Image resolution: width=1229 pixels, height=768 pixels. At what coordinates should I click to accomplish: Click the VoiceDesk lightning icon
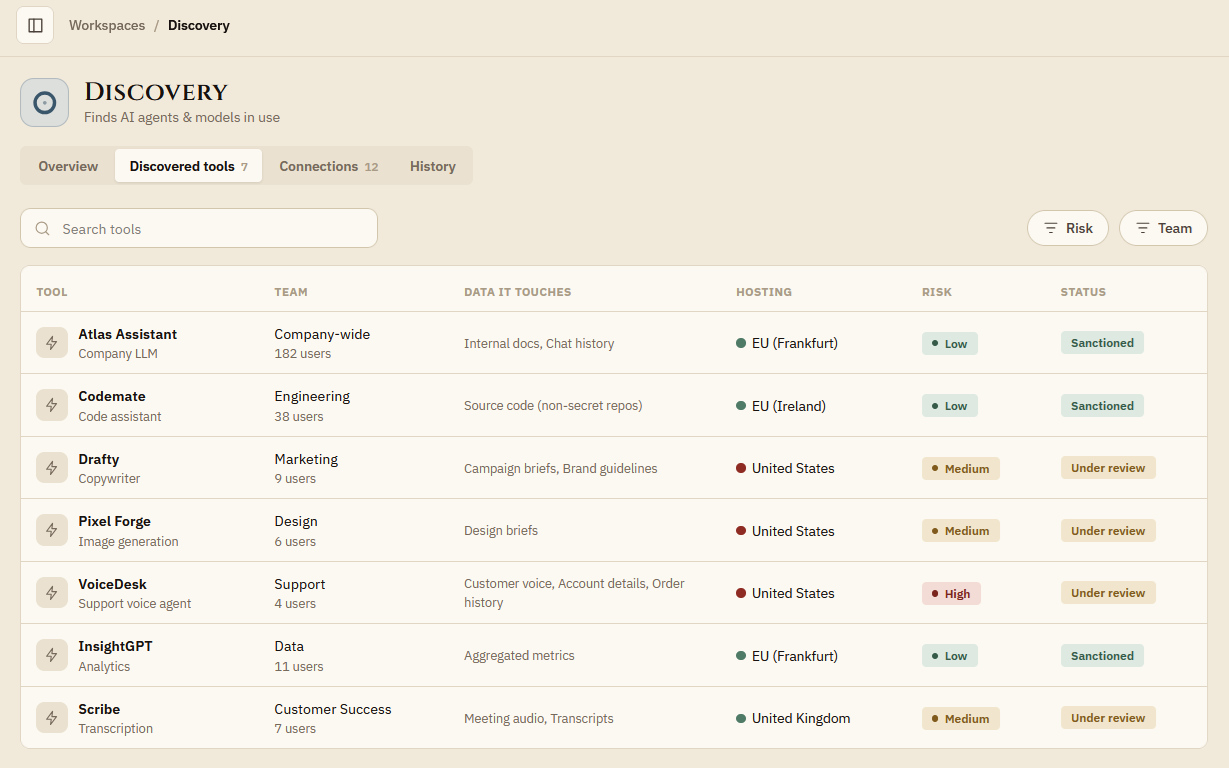(x=52, y=593)
